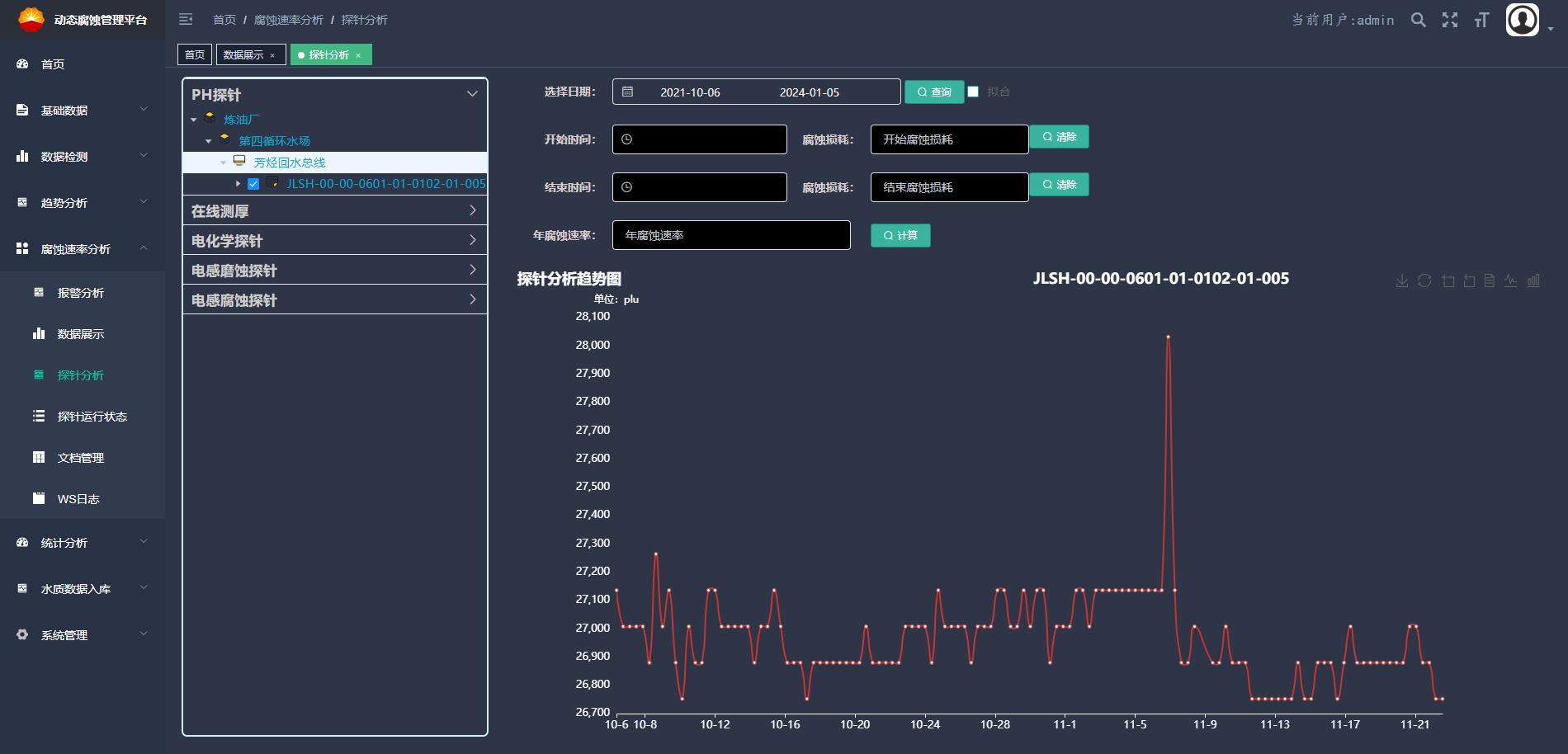Screen dimensions: 1568x754
Task: Click the 查询 button
Action: (934, 92)
